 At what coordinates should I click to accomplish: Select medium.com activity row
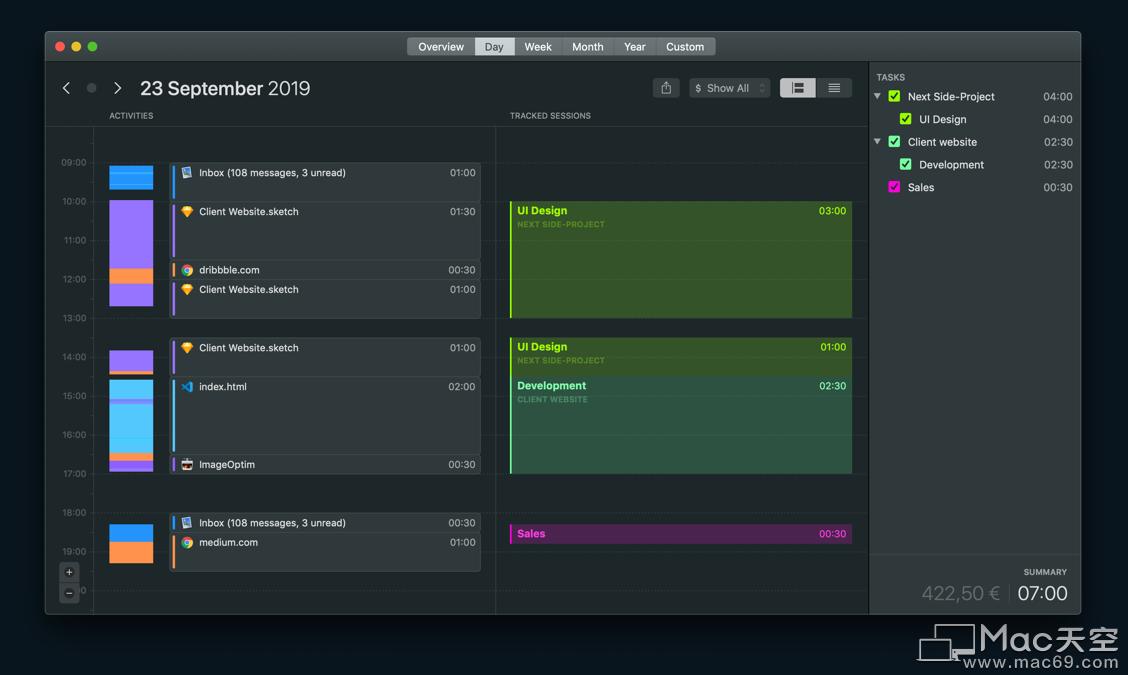[x=325, y=552]
